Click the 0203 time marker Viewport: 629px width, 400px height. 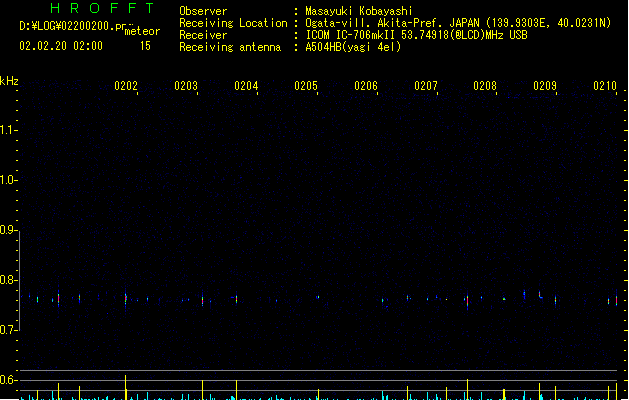coord(186,86)
